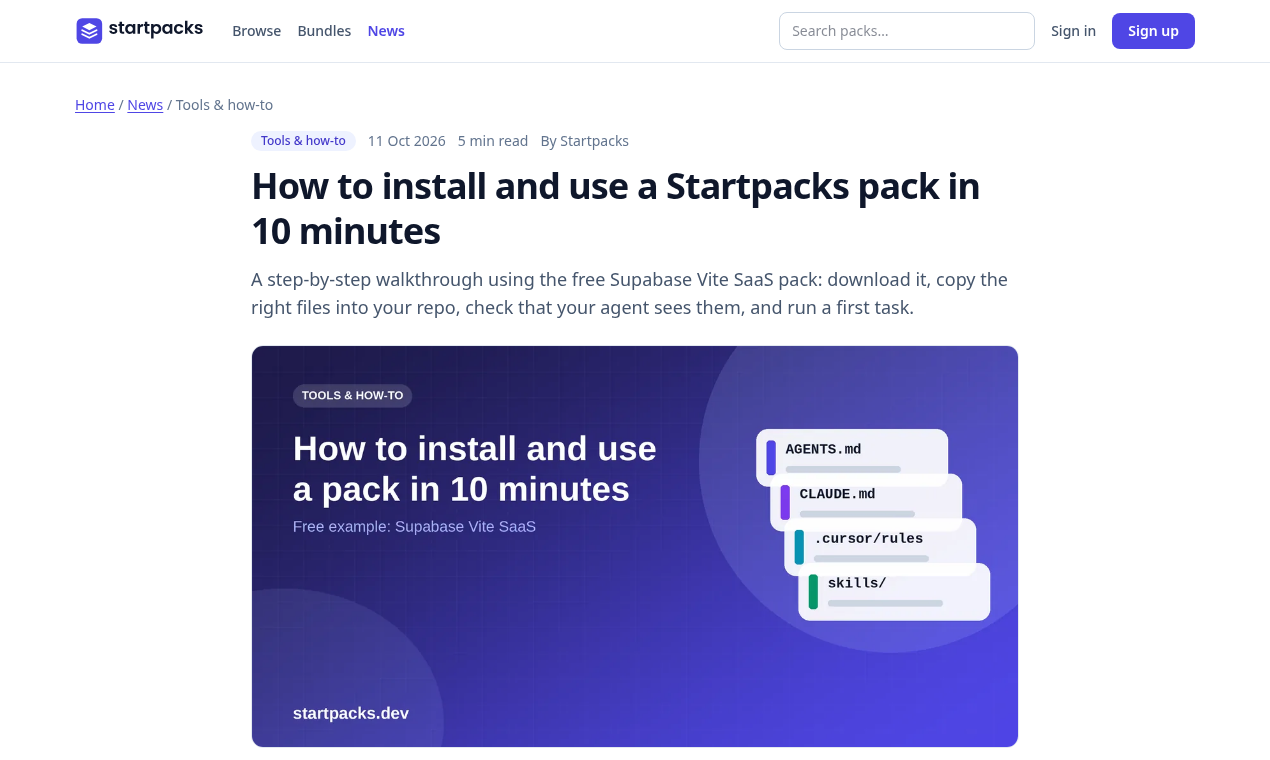Click the Tools & how-to category tag
This screenshot has height=760, width=1270.
(303, 141)
